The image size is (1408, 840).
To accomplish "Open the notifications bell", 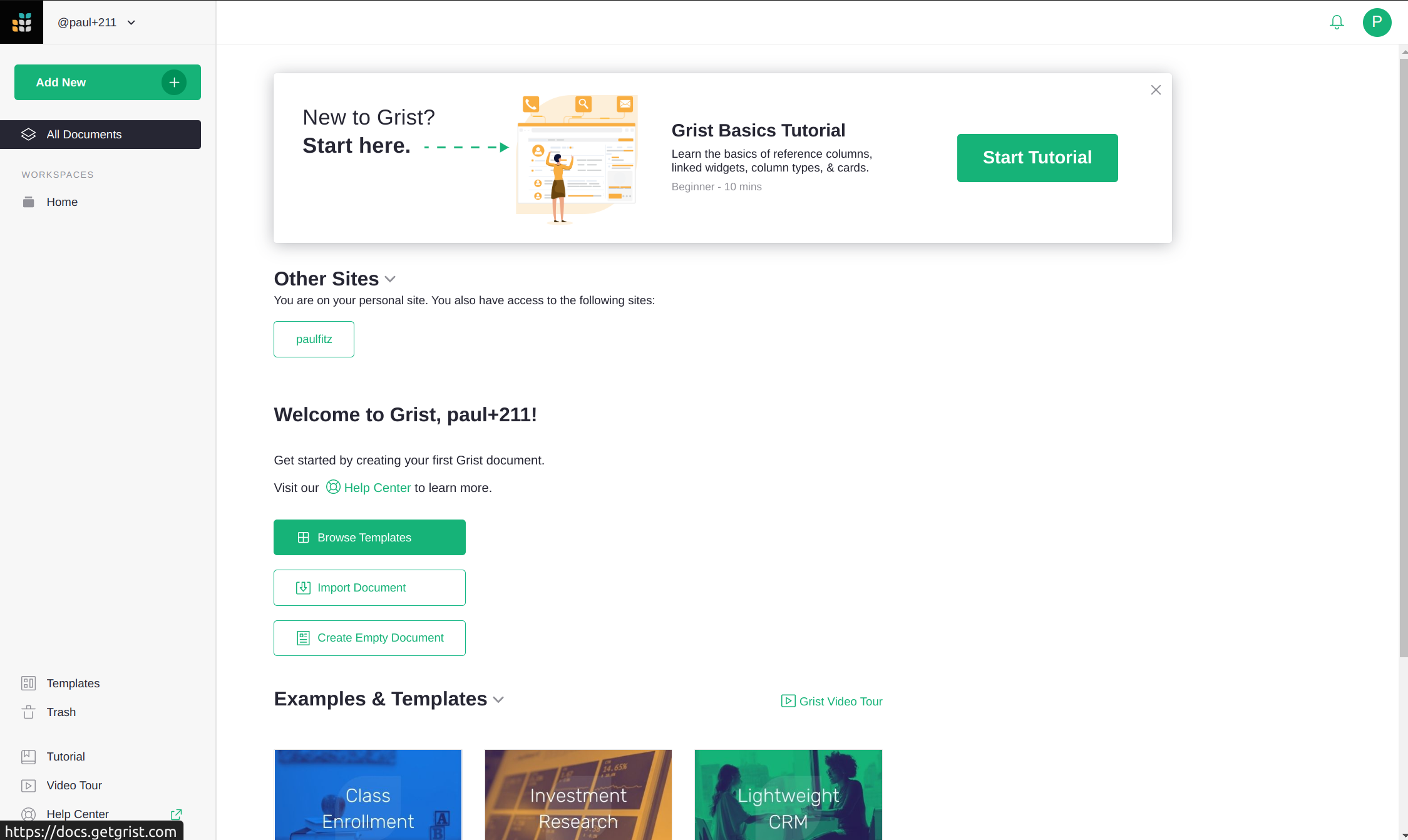I will pyautogui.click(x=1337, y=23).
